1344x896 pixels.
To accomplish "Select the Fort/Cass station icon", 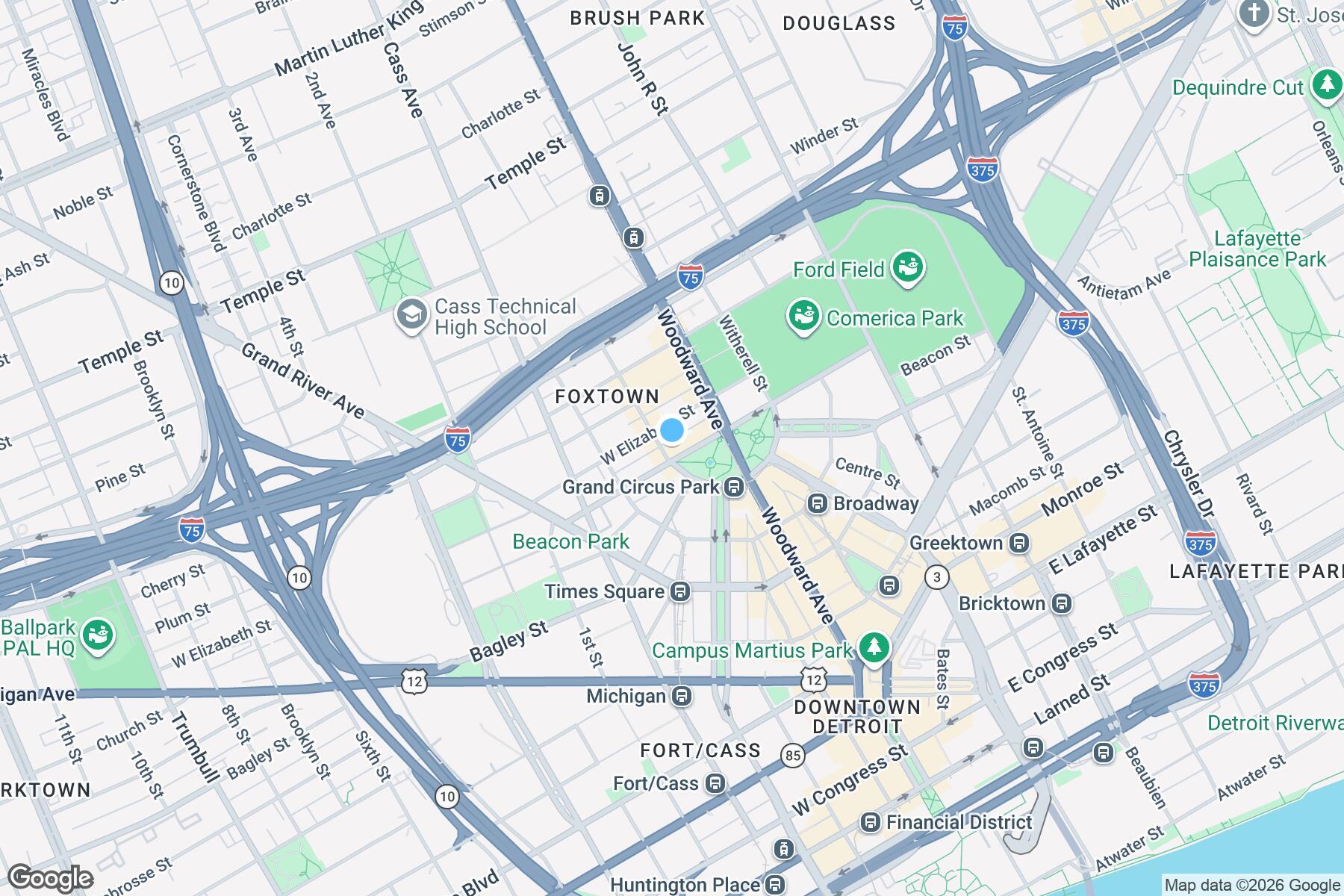I will (x=715, y=784).
